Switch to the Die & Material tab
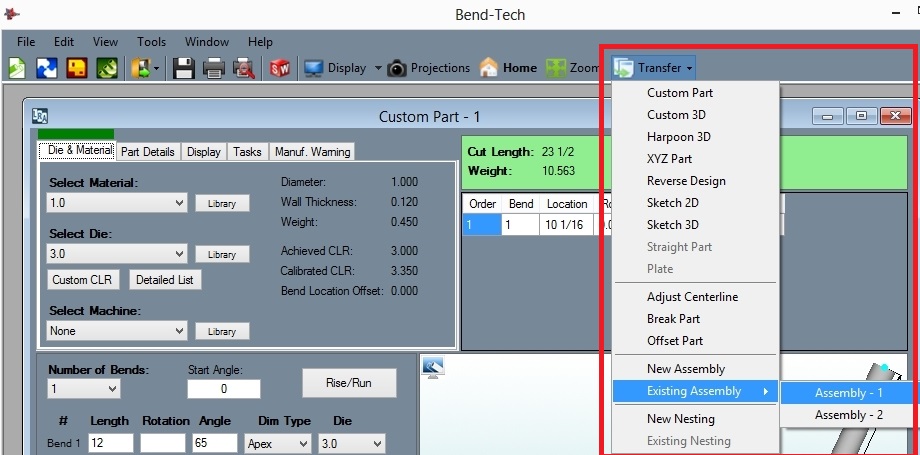920x455 pixels. coord(78,150)
